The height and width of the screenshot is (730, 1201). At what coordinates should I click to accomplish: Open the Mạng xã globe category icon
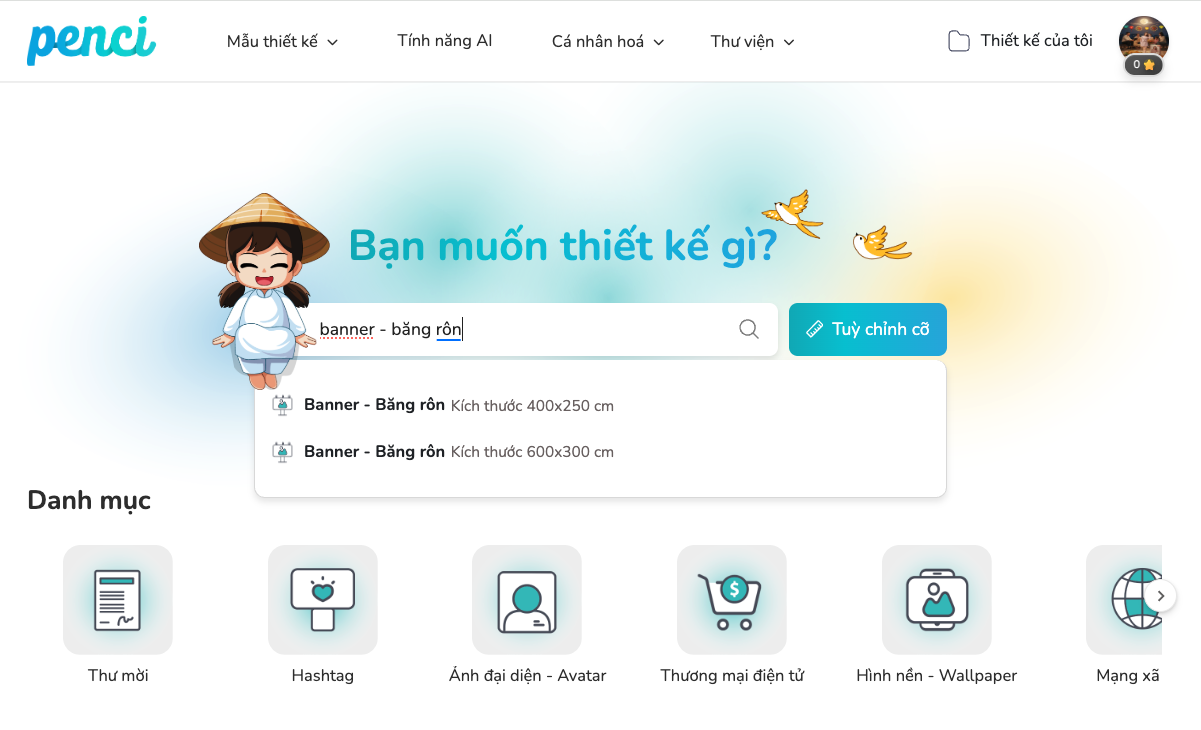click(1125, 600)
